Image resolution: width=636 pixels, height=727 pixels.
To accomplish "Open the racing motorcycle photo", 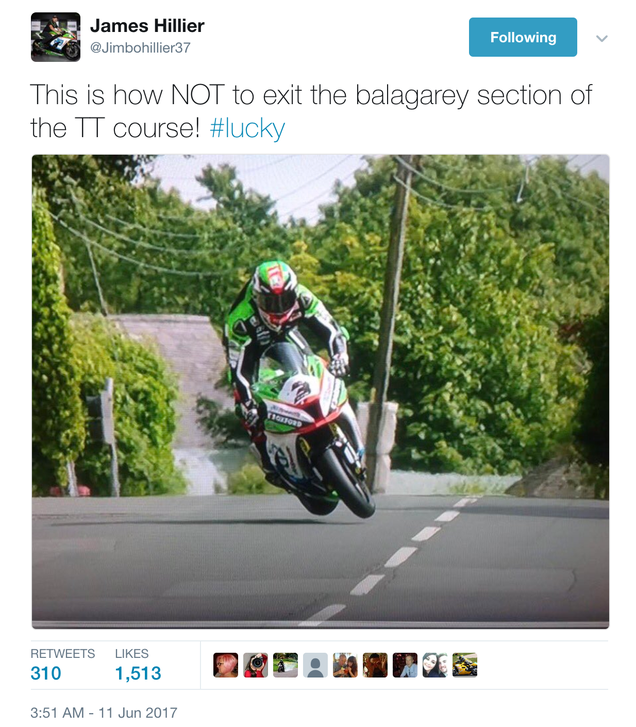I will point(320,391).
